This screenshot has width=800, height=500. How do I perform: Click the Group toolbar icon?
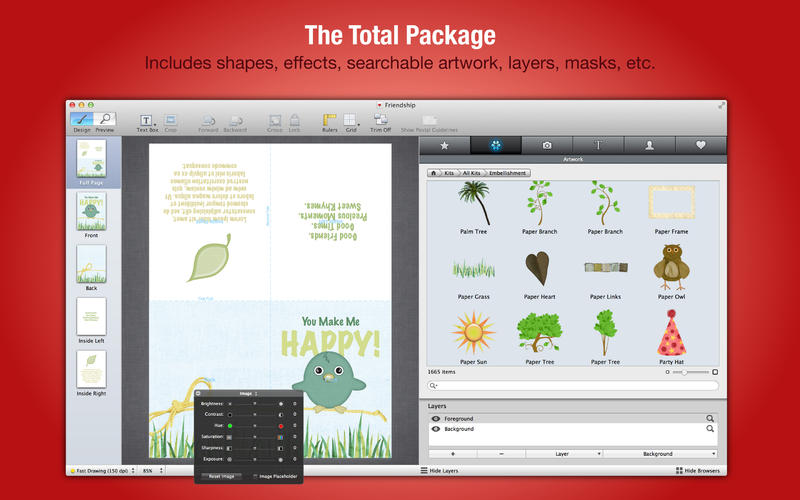[274, 120]
